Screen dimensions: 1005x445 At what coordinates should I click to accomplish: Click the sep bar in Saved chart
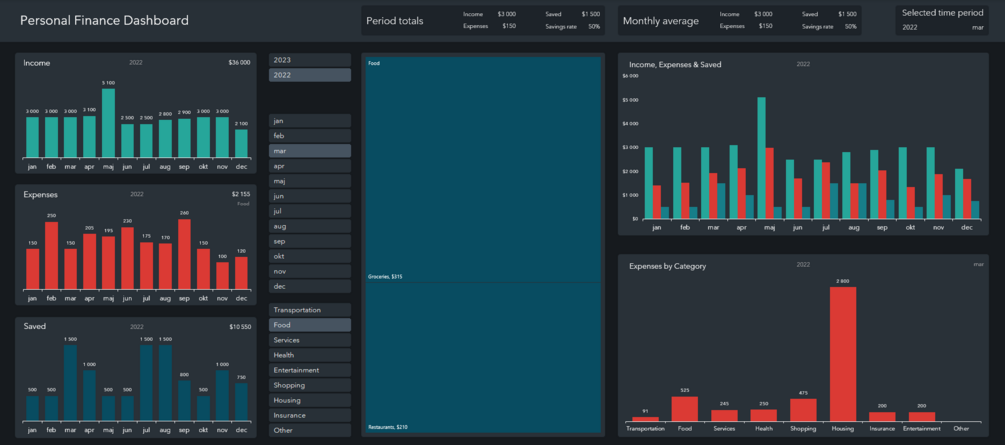click(185, 401)
